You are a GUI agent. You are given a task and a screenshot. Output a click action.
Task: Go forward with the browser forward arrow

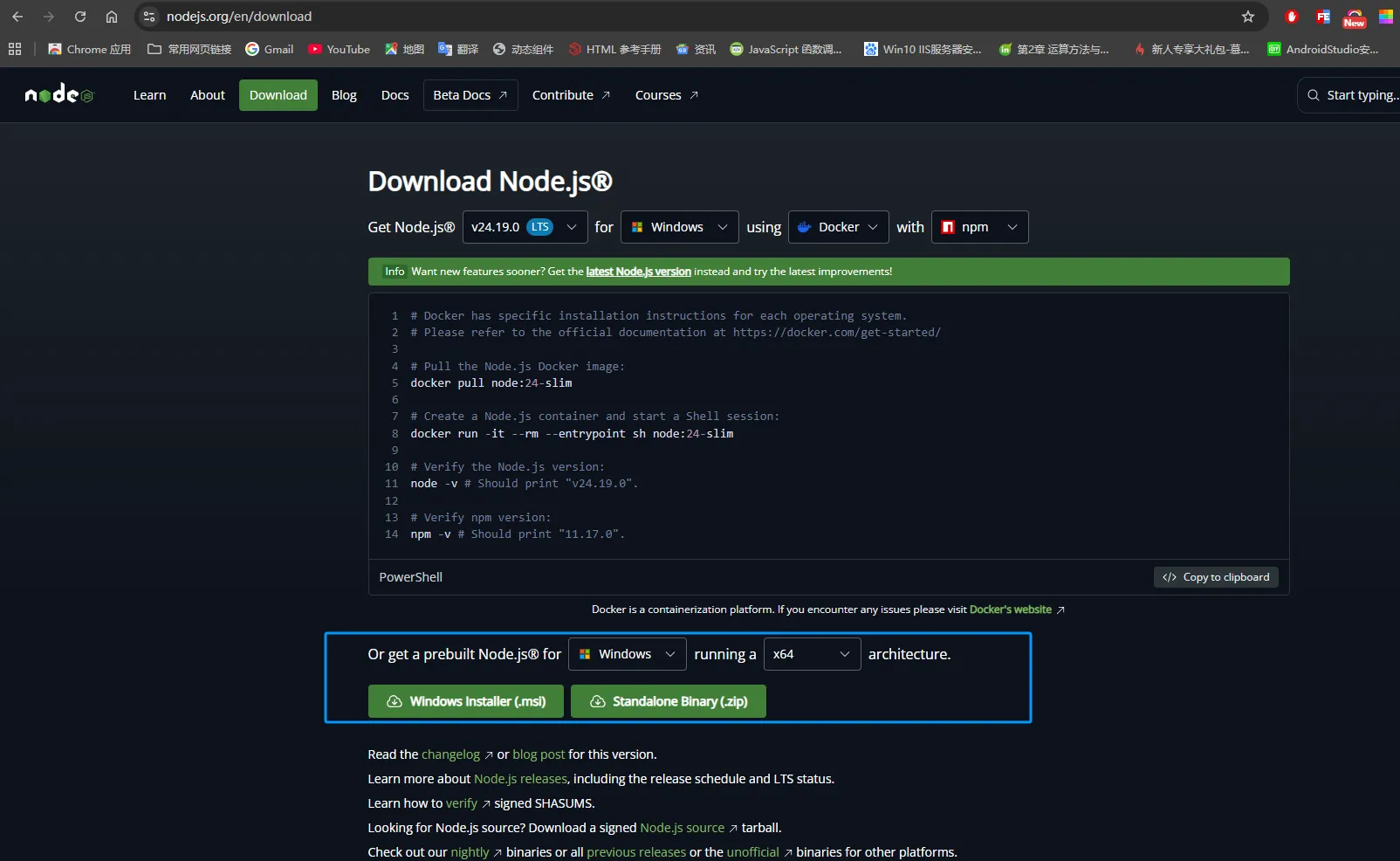[x=49, y=17]
